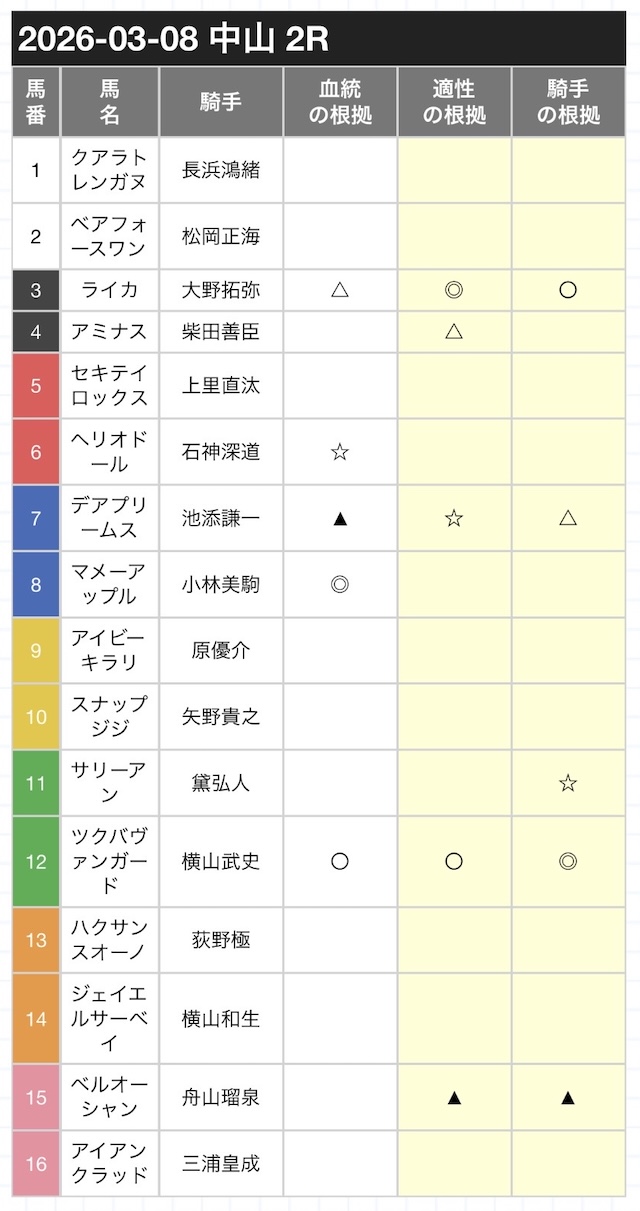Image resolution: width=640 pixels, height=1211 pixels.
Task: Click the race title 2026-03-08 中山 2R
Action: point(174,39)
